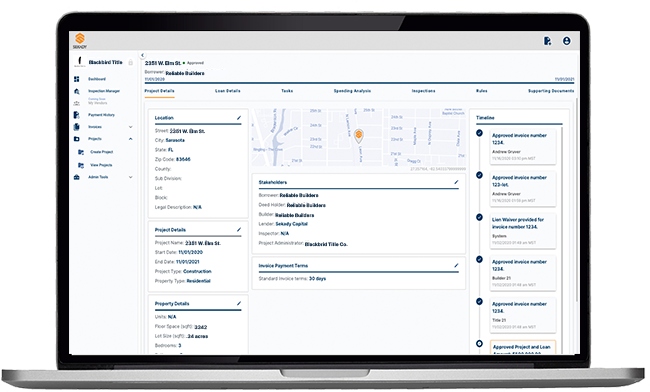This screenshot has height=392, width=650.
Task: Expand the Admin Tools chevron
Action: pos(131,177)
